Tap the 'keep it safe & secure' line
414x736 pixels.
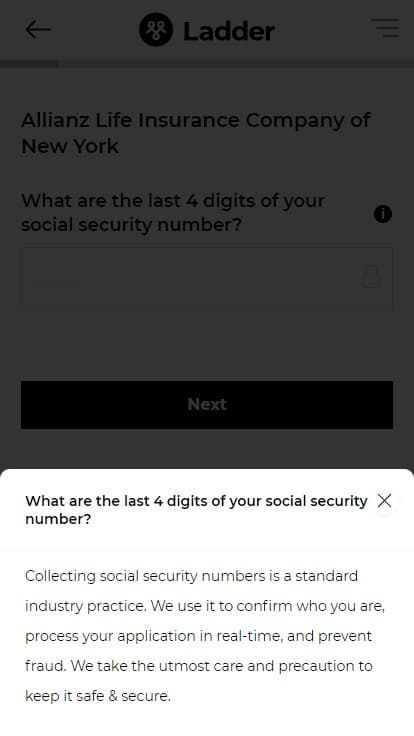(98, 696)
